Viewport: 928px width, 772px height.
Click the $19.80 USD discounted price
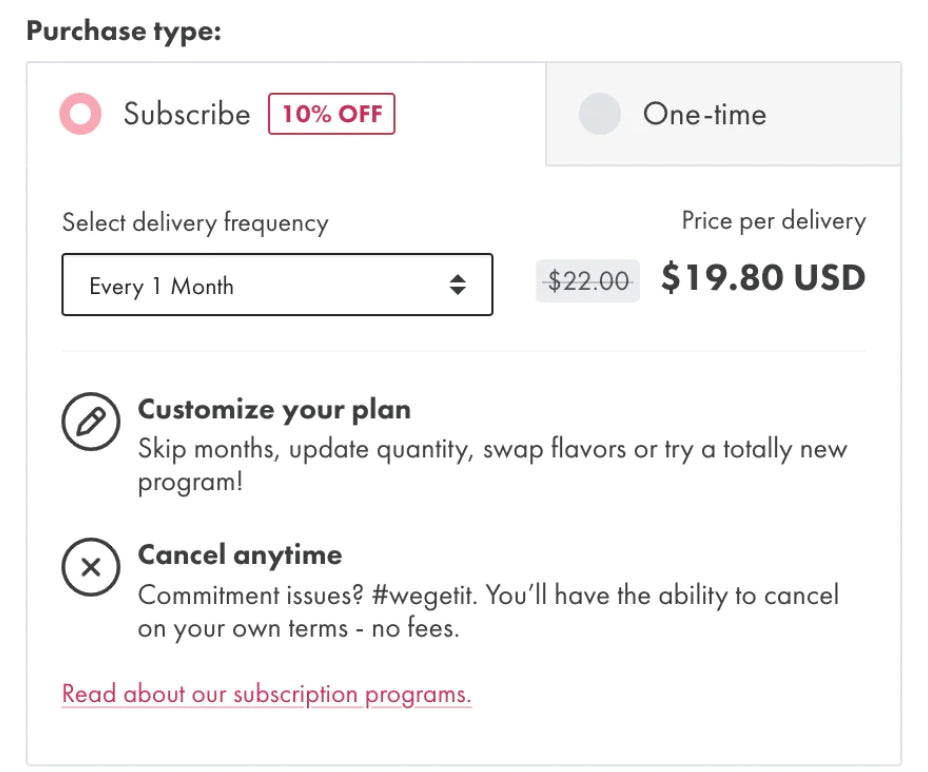[763, 278]
